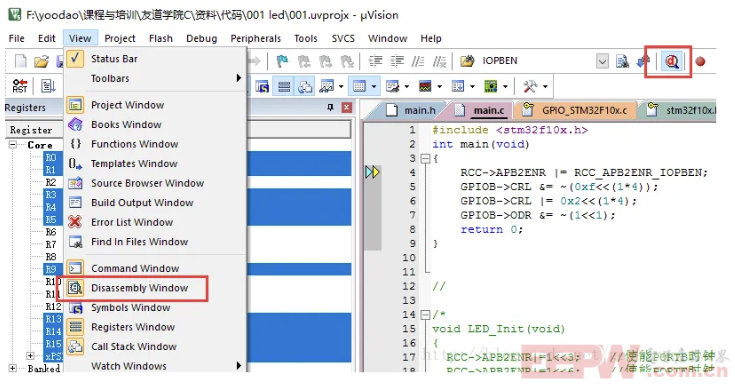
Task: Expand Watch Windows submenu in View menu
Action: 155,366
